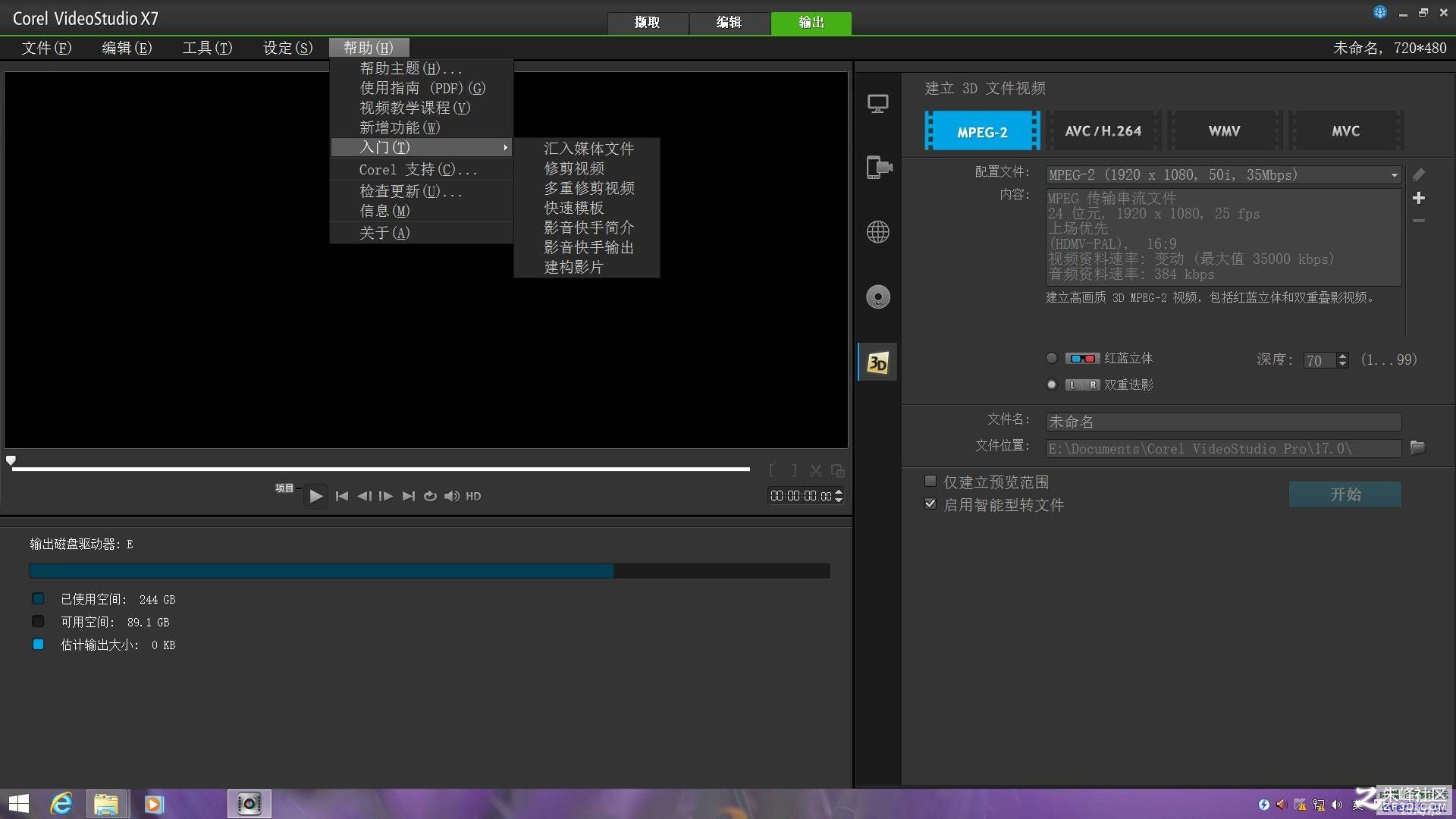This screenshot has width=1456, height=819.
Task: Open 使用指南 (PDF) menu entry
Action: coord(422,88)
